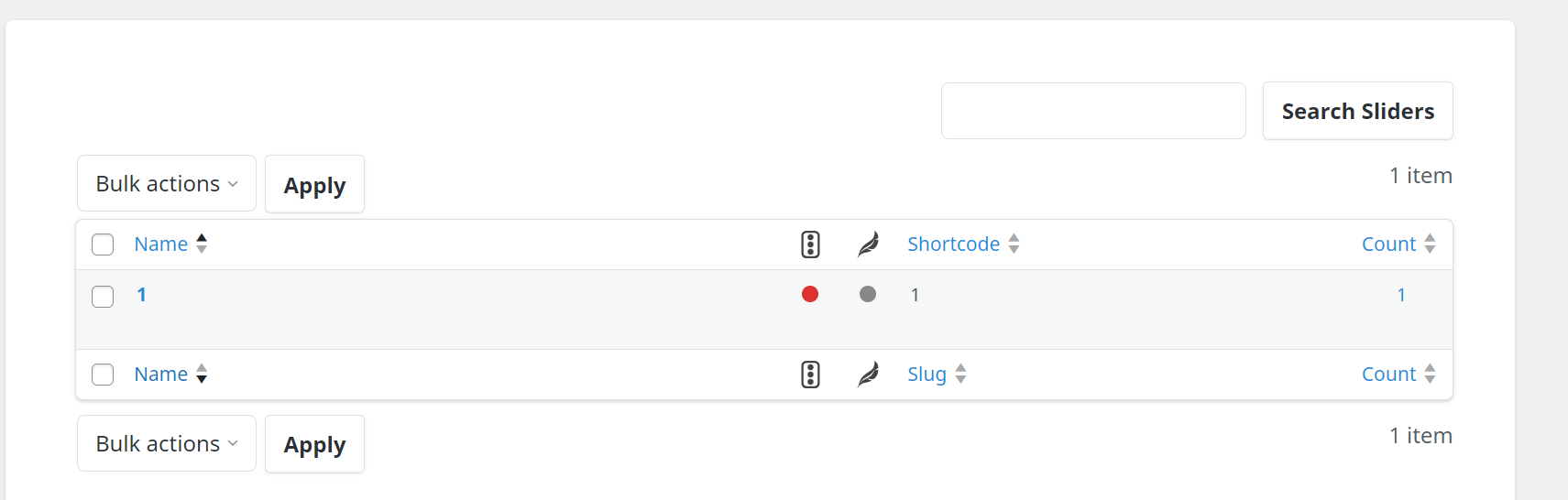Click the top Apply button
Screen dimensions: 1568x500
point(314,185)
